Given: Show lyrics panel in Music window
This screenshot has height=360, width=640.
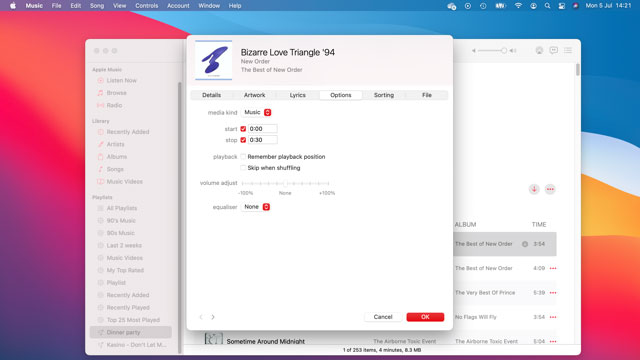Looking at the screenshot, I should point(553,50).
